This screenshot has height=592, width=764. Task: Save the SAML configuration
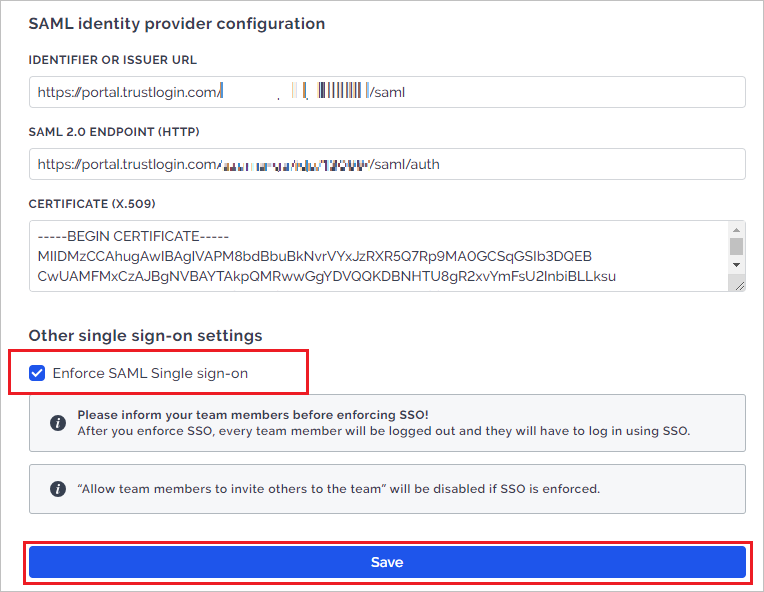pyautogui.click(x=387, y=562)
